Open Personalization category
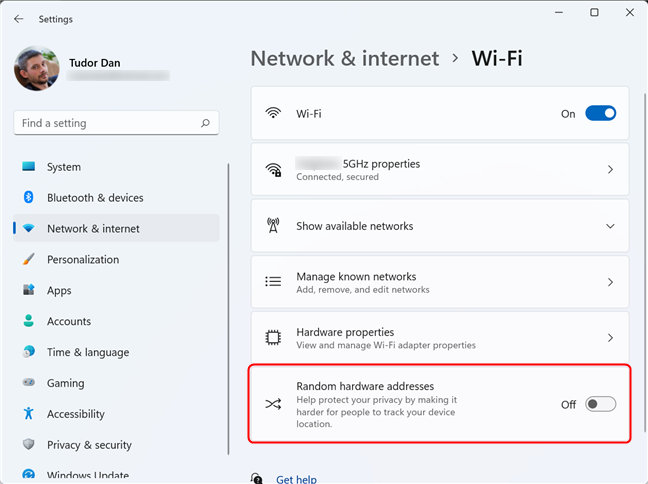Screen dimensions: 648x484 point(116,260)
